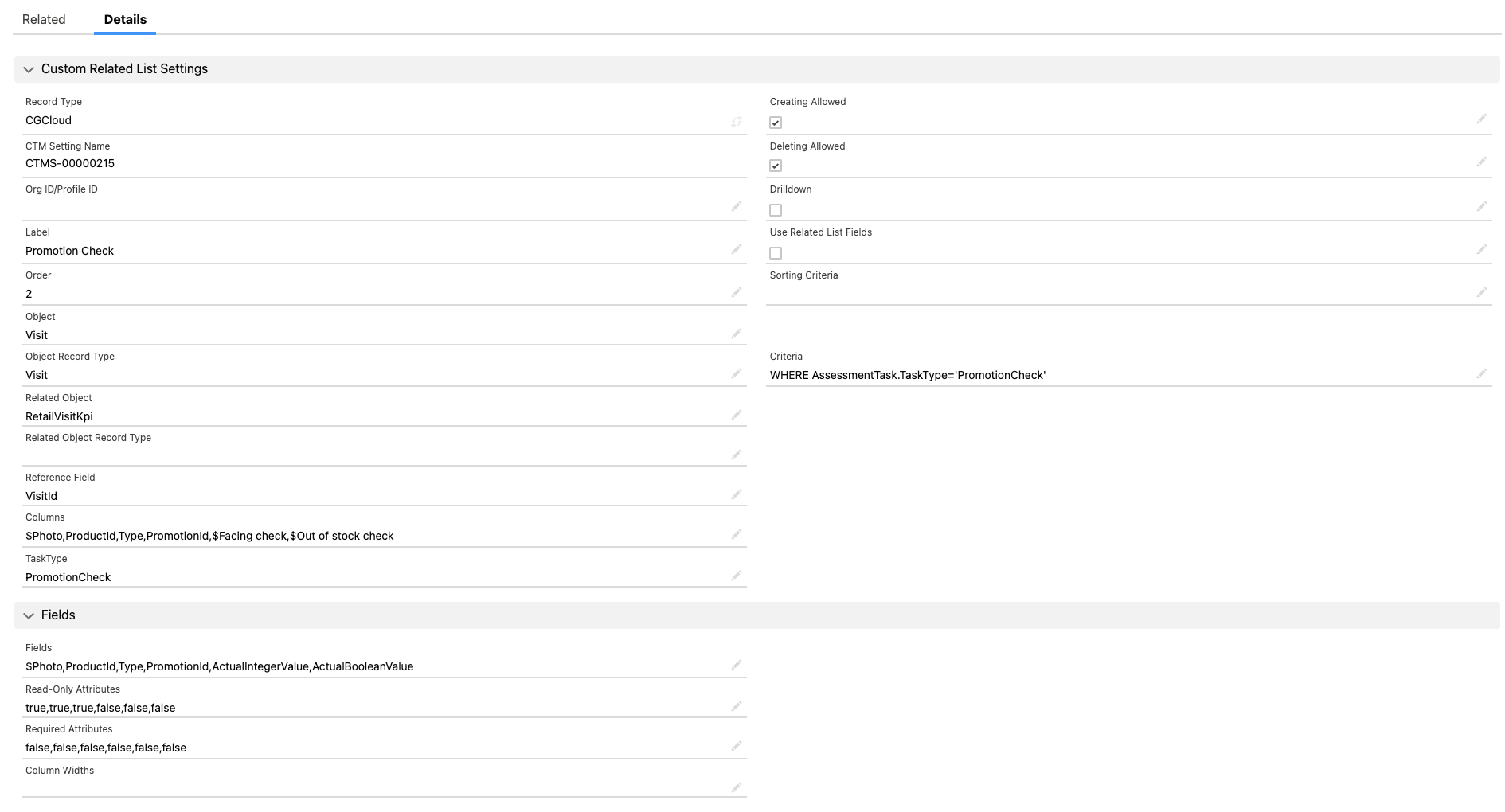Edit Related Object with pencil icon

pyautogui.click(x=737, y=416)
